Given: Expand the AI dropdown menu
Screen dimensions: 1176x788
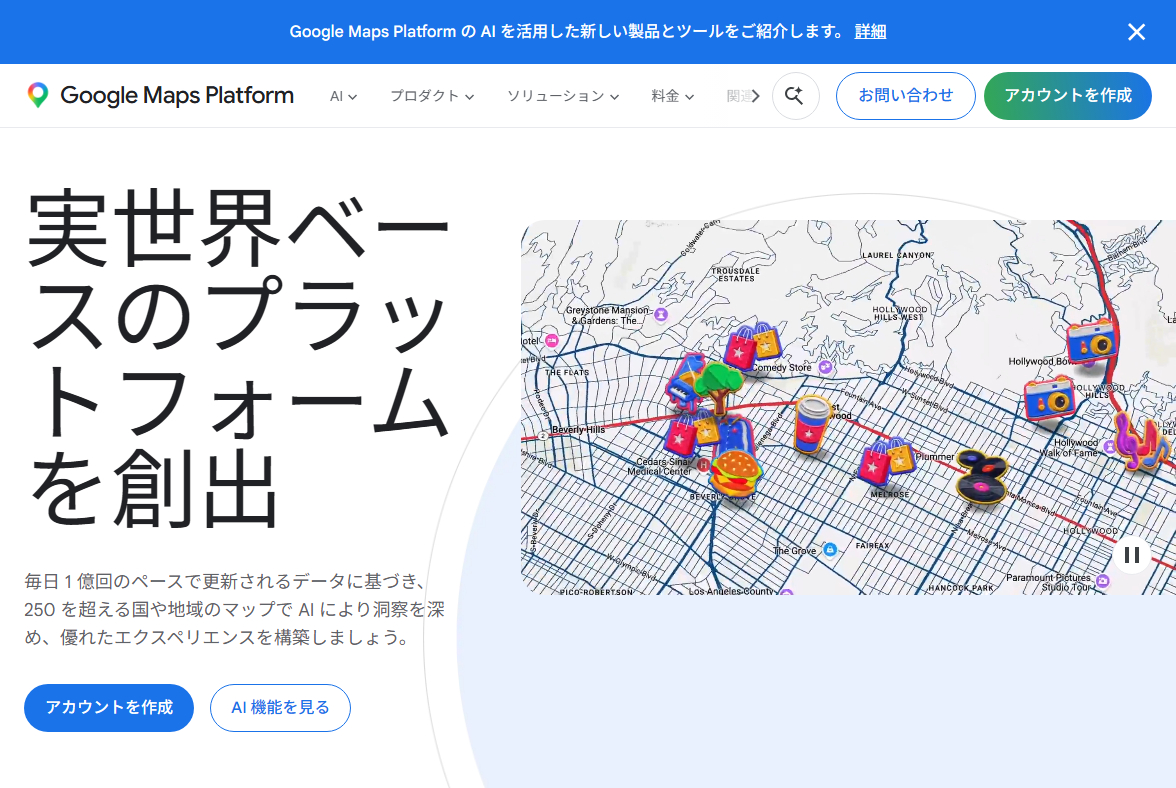Looking at the screenshot, I should tap(343, 96).
